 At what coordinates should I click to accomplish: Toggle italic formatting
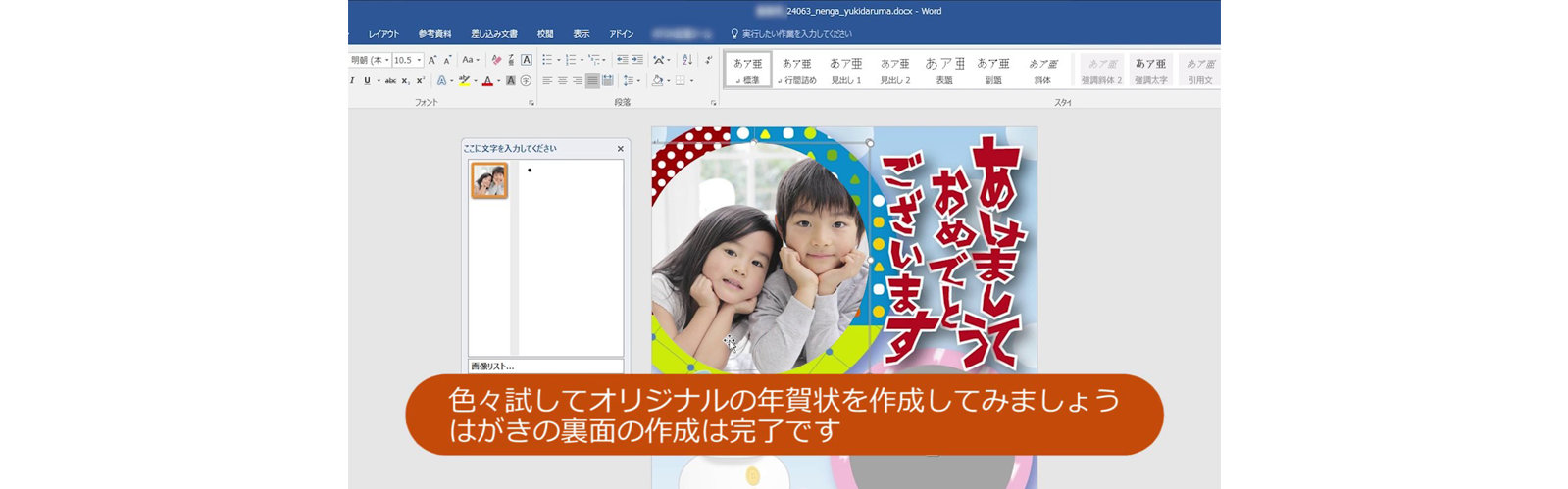(x=352, y=80)
